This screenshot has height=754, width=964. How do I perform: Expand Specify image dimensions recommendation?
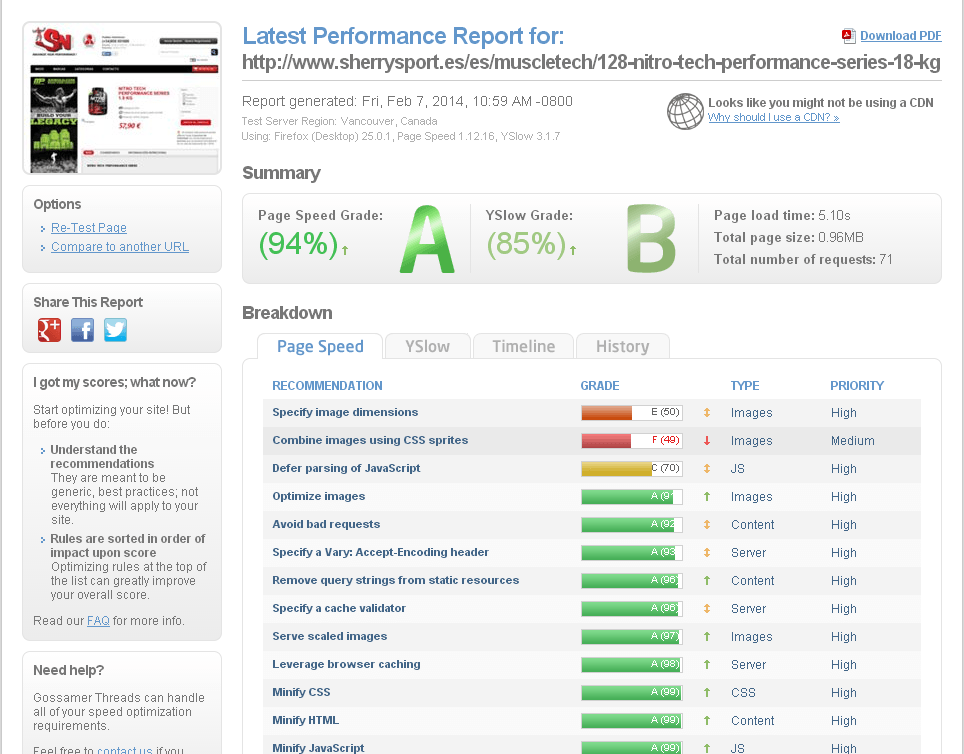click(x=345, y=412)
